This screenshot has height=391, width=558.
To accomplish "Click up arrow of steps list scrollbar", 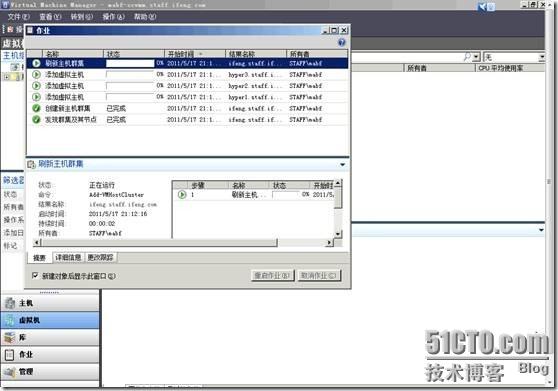I will pos(338,184).
